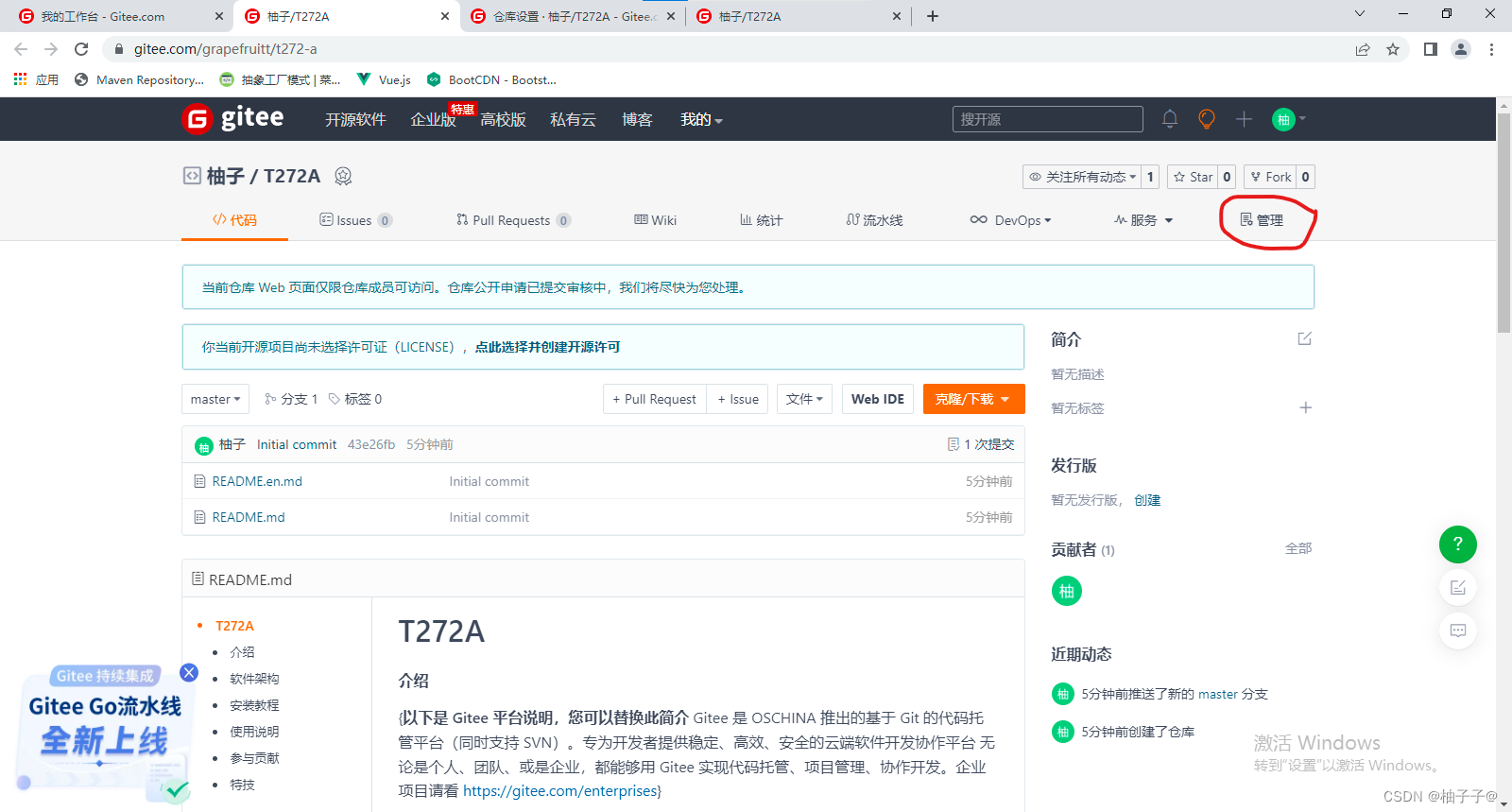Click the page vertical scrollbar thumb

(x=1503, y=223)
